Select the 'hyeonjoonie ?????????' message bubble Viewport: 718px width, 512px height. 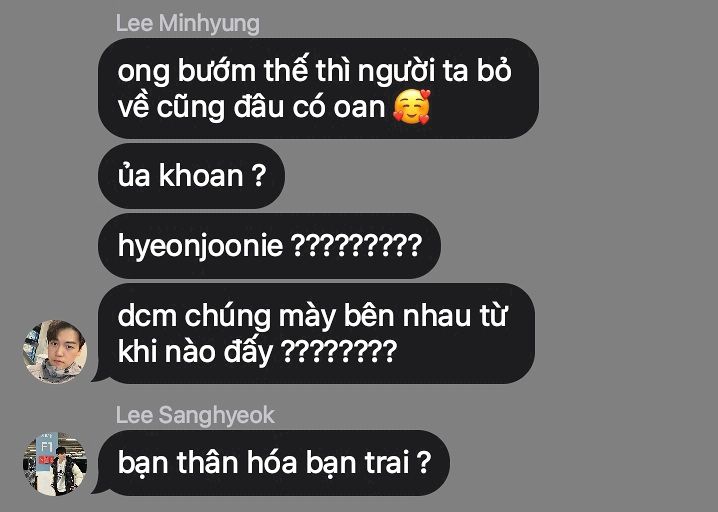pos(269,246)
